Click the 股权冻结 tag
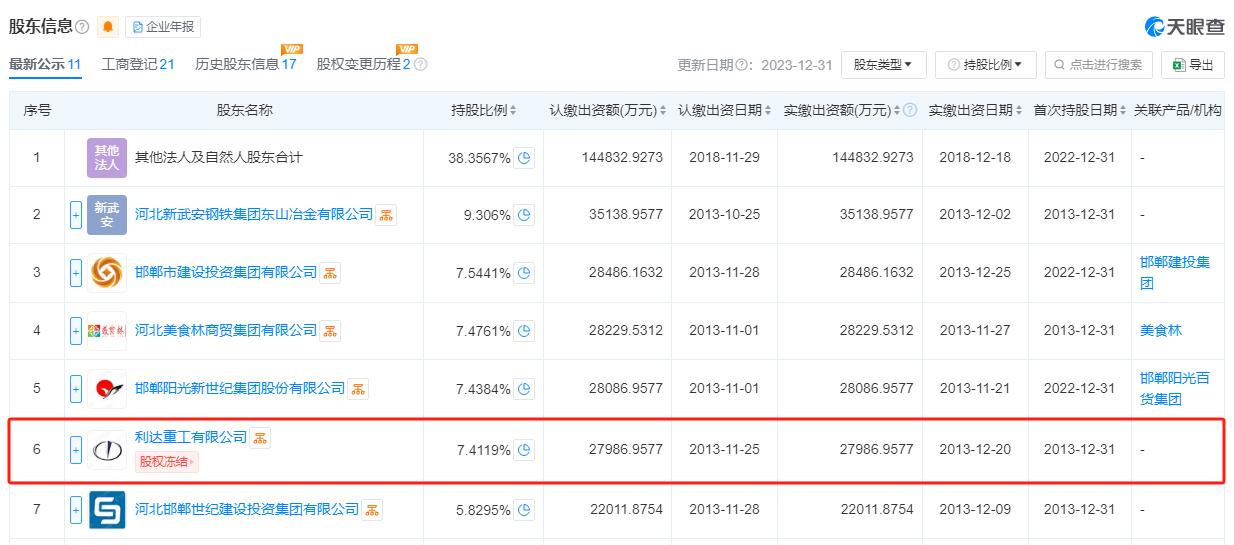1234x545 pixels. (166, 461)
